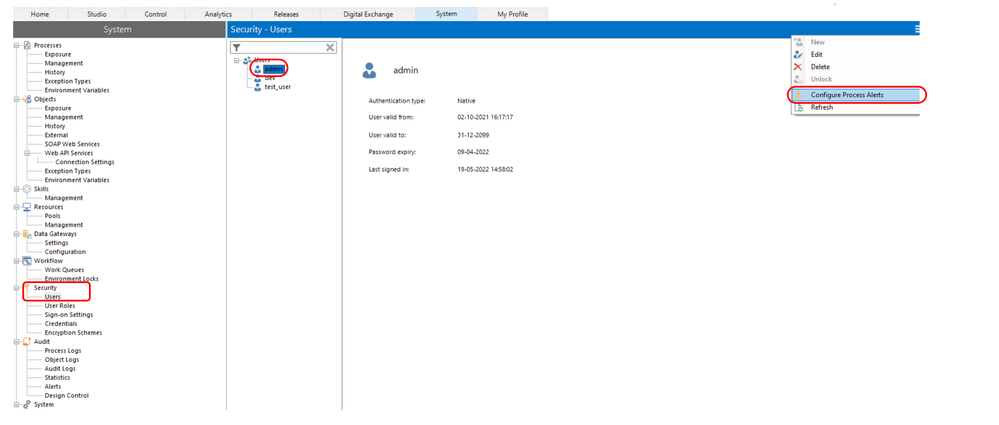The height and width of the screenshot is (425, 999).
Task: Select the admin user in tree
Action: click(273, 68)
